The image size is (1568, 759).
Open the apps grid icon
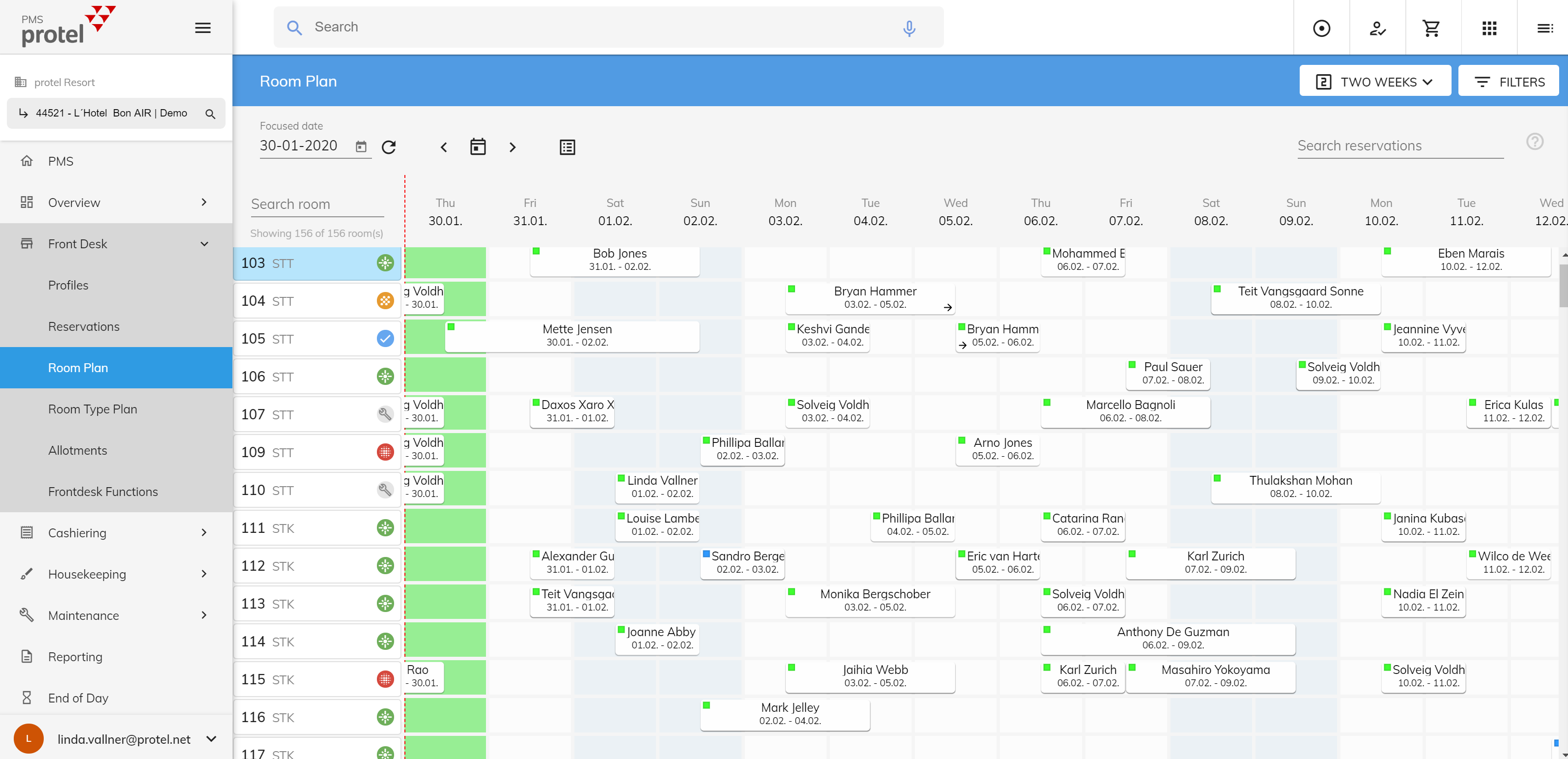coord(1489,28)
